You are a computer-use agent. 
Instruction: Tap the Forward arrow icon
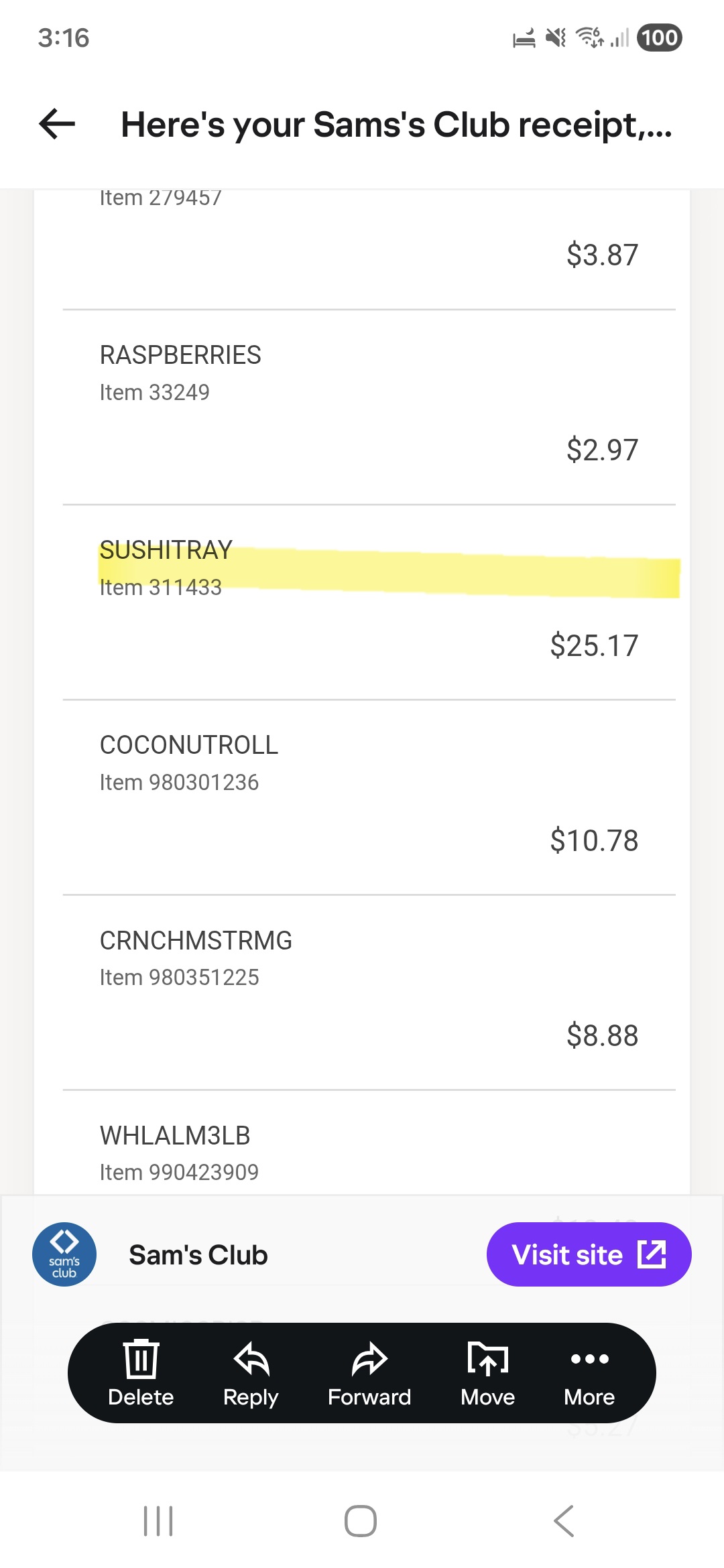pos(369,1359)
